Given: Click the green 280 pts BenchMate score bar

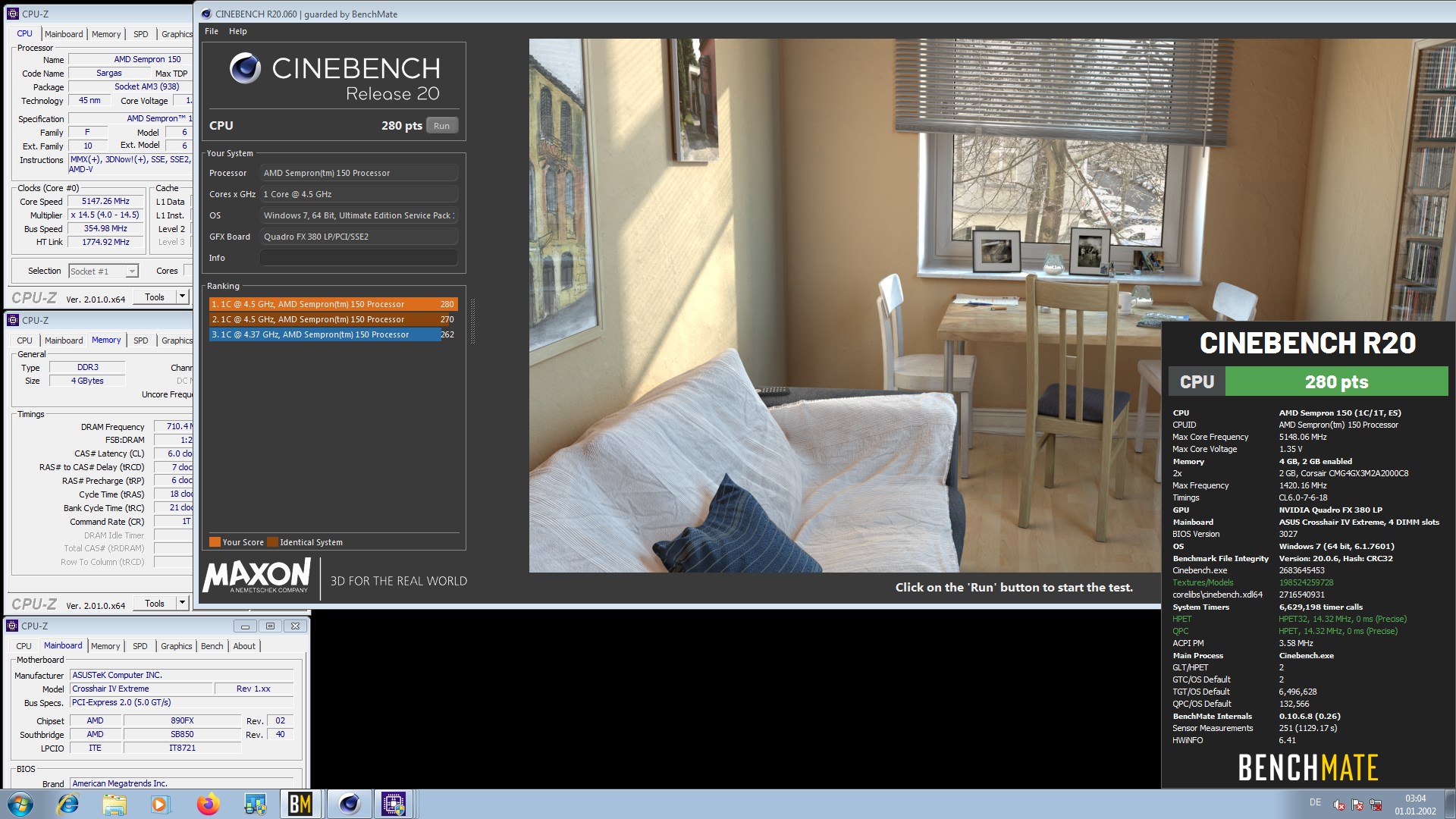Looking at the screenshot, I should (1336, 381).
